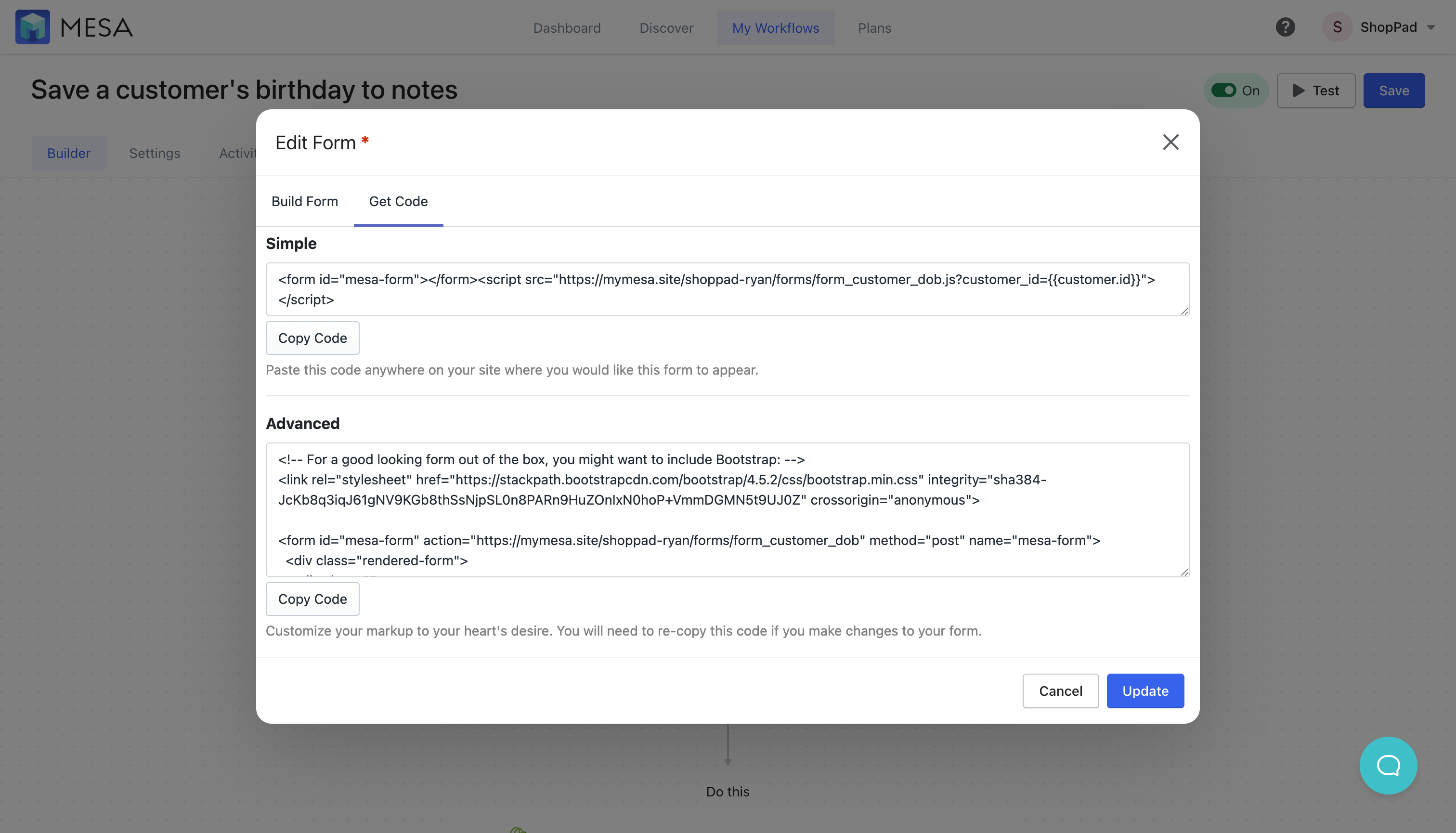Cancel the Edit Form dialog
This screenshot has width=1456, height=833.
[x=1060, y=690]
